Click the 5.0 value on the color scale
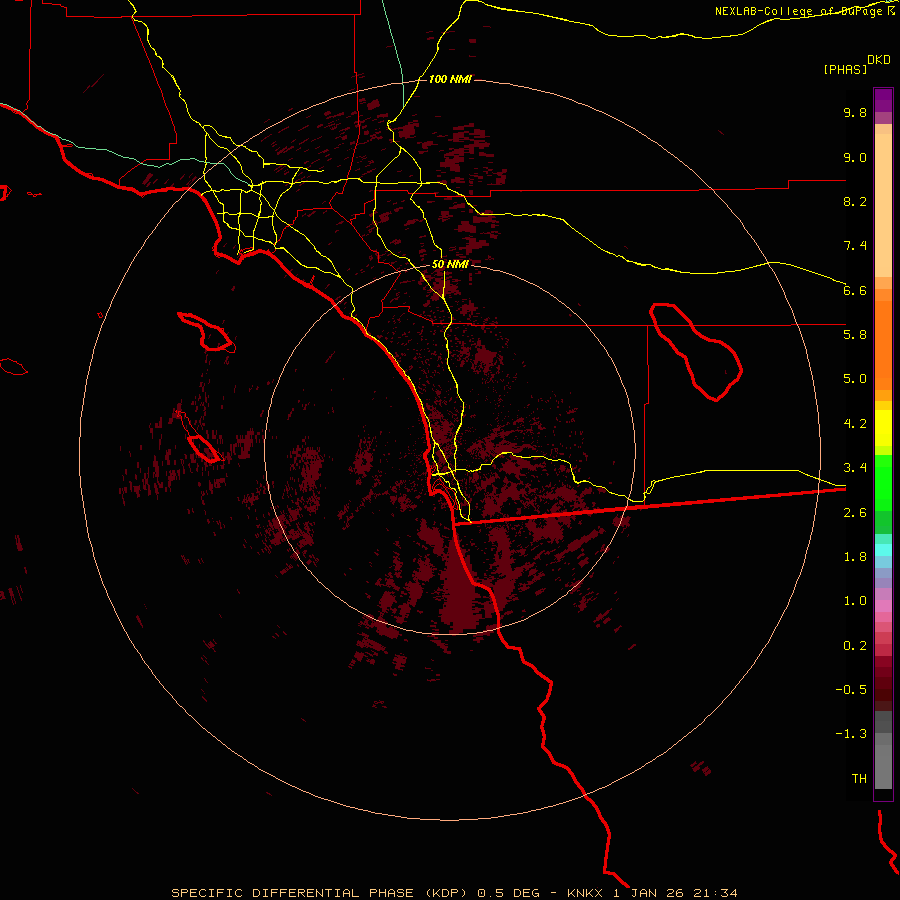The image size is (900, 900). 855,379
